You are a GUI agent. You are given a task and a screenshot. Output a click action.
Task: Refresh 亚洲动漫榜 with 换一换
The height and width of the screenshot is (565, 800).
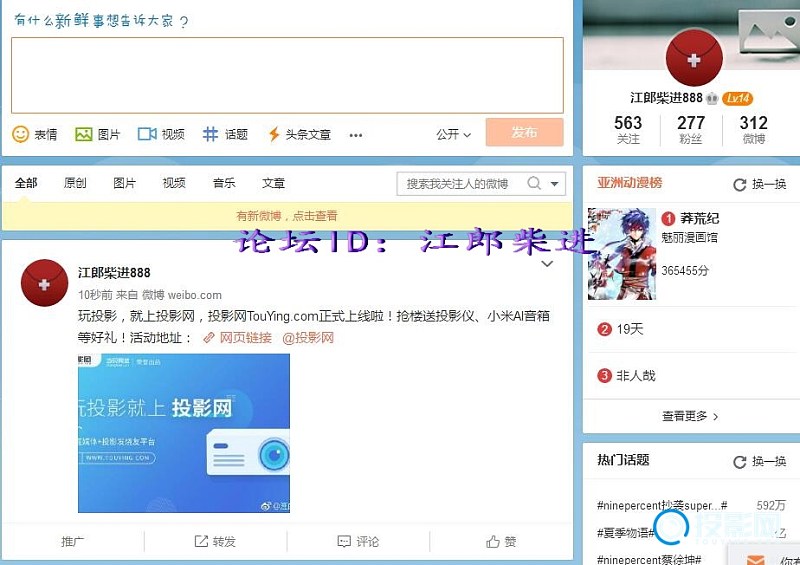[x=760, y=184]
